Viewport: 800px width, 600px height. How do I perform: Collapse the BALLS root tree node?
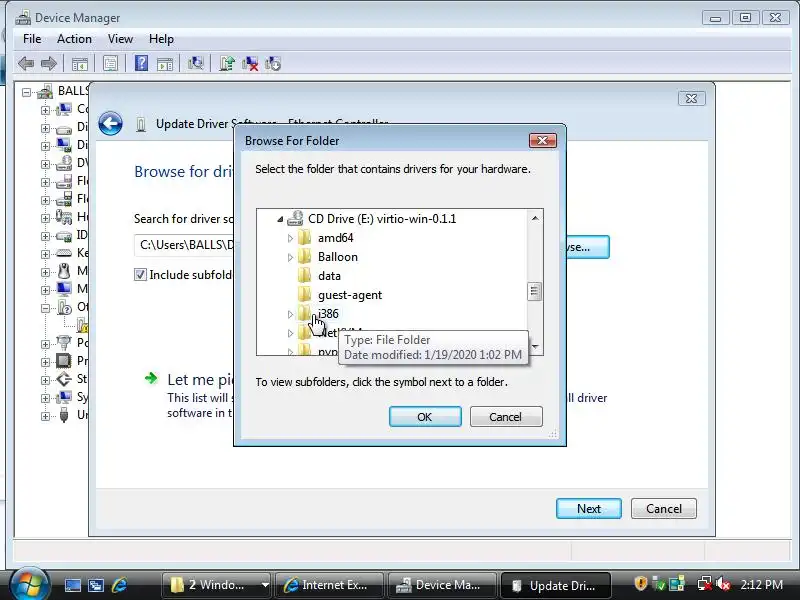pyautogui.click(x=27, y=93)
